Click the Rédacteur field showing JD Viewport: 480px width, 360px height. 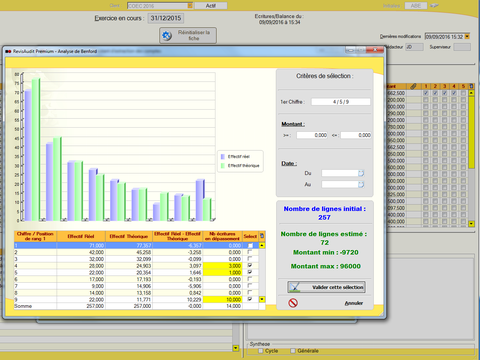click(414, 47)
